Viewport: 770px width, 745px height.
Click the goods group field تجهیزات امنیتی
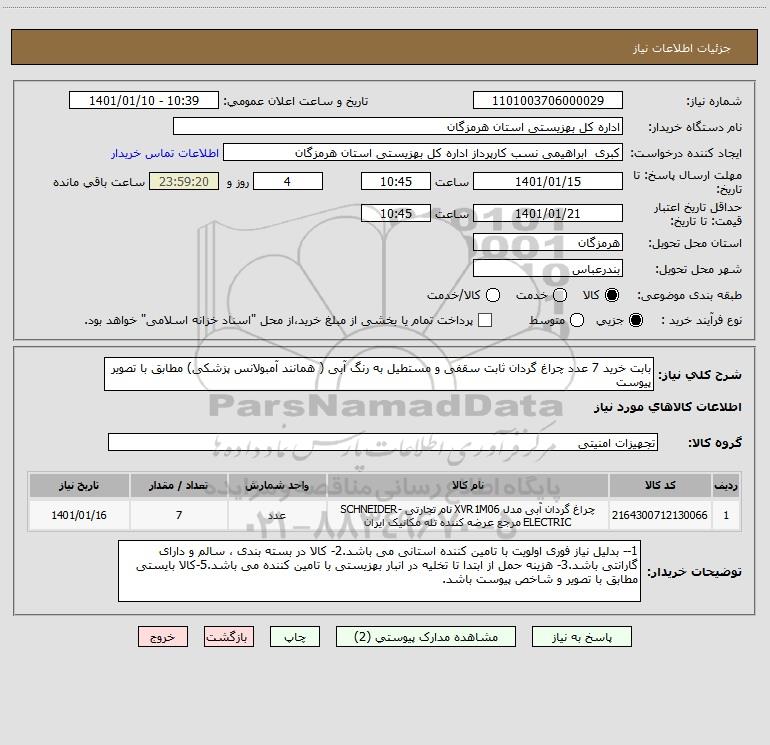[383, 442]
